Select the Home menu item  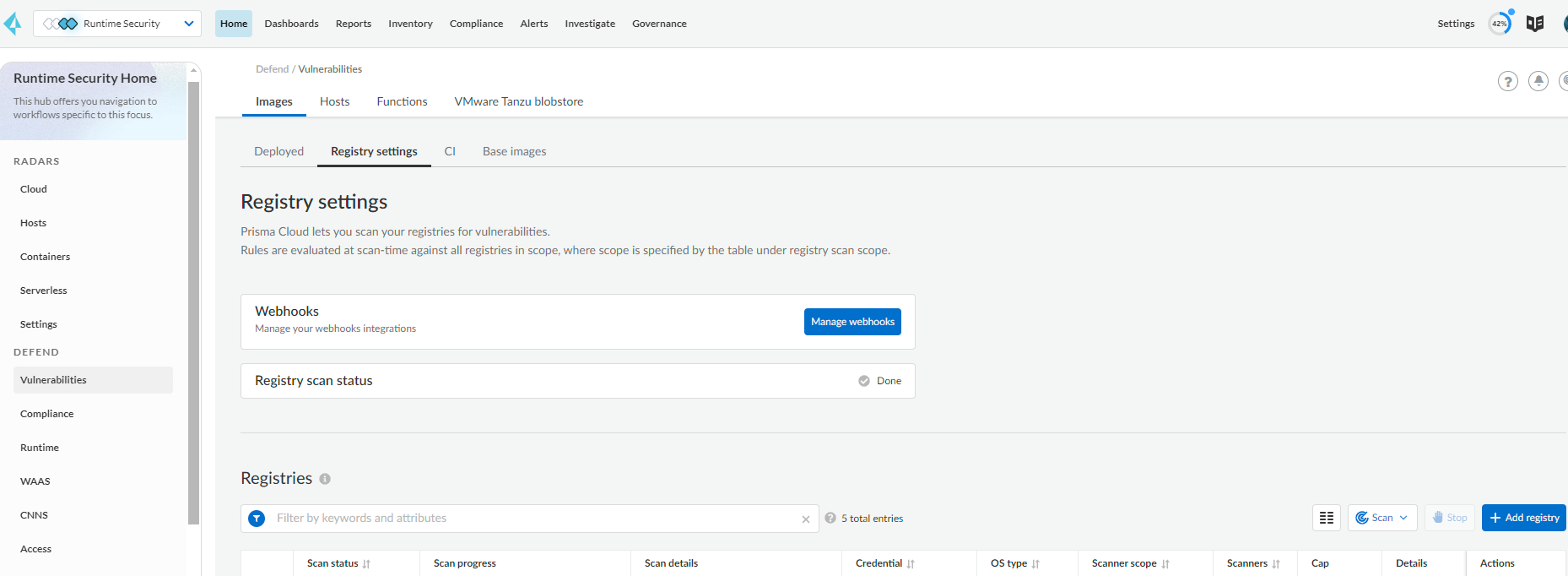click(234, 24)
